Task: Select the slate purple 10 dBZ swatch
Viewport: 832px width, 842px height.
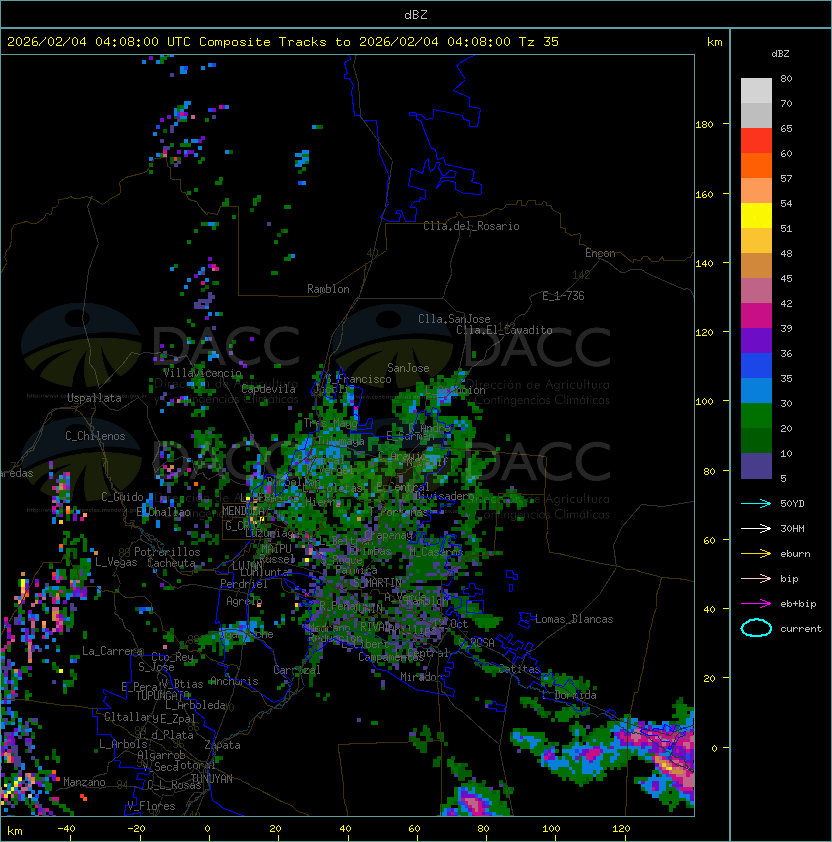Action: point(756,466)
